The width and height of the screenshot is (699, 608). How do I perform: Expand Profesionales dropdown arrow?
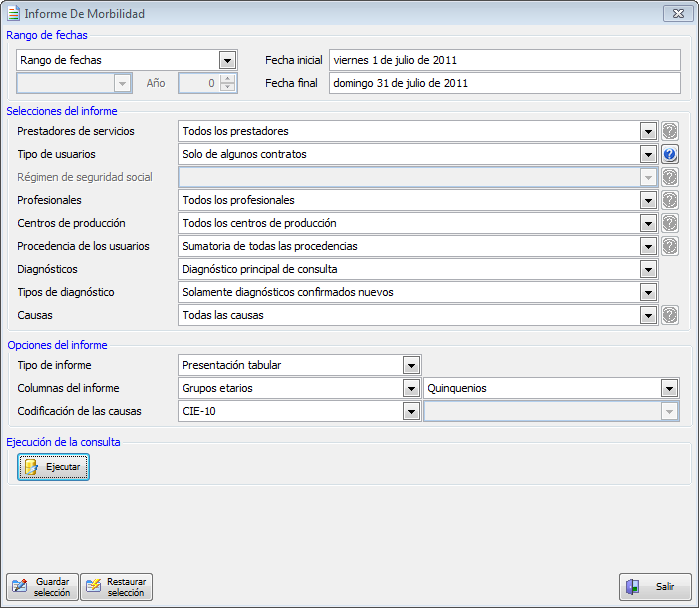click(x=648, y=201)
